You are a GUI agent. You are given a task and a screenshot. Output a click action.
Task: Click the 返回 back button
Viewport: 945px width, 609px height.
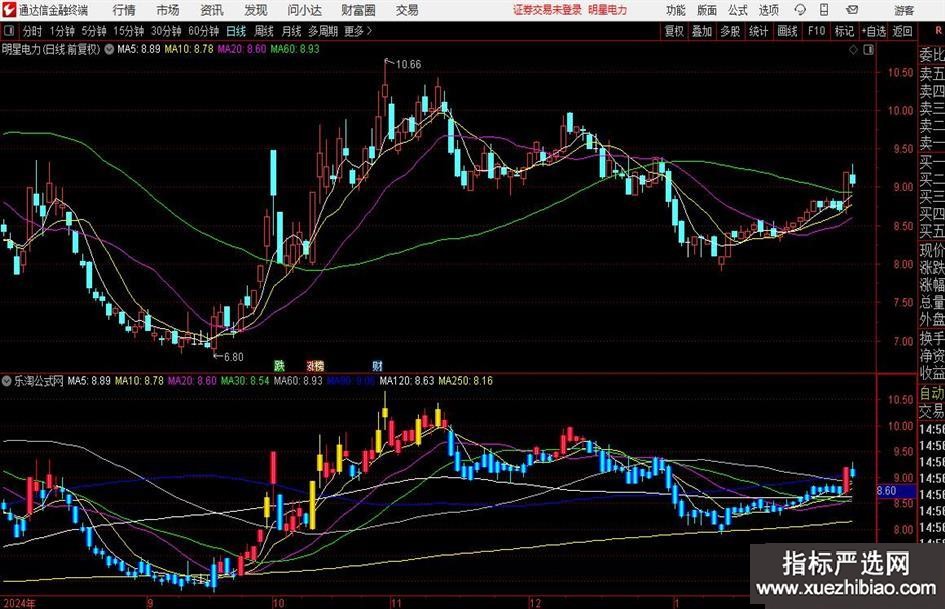coord(902,31)
